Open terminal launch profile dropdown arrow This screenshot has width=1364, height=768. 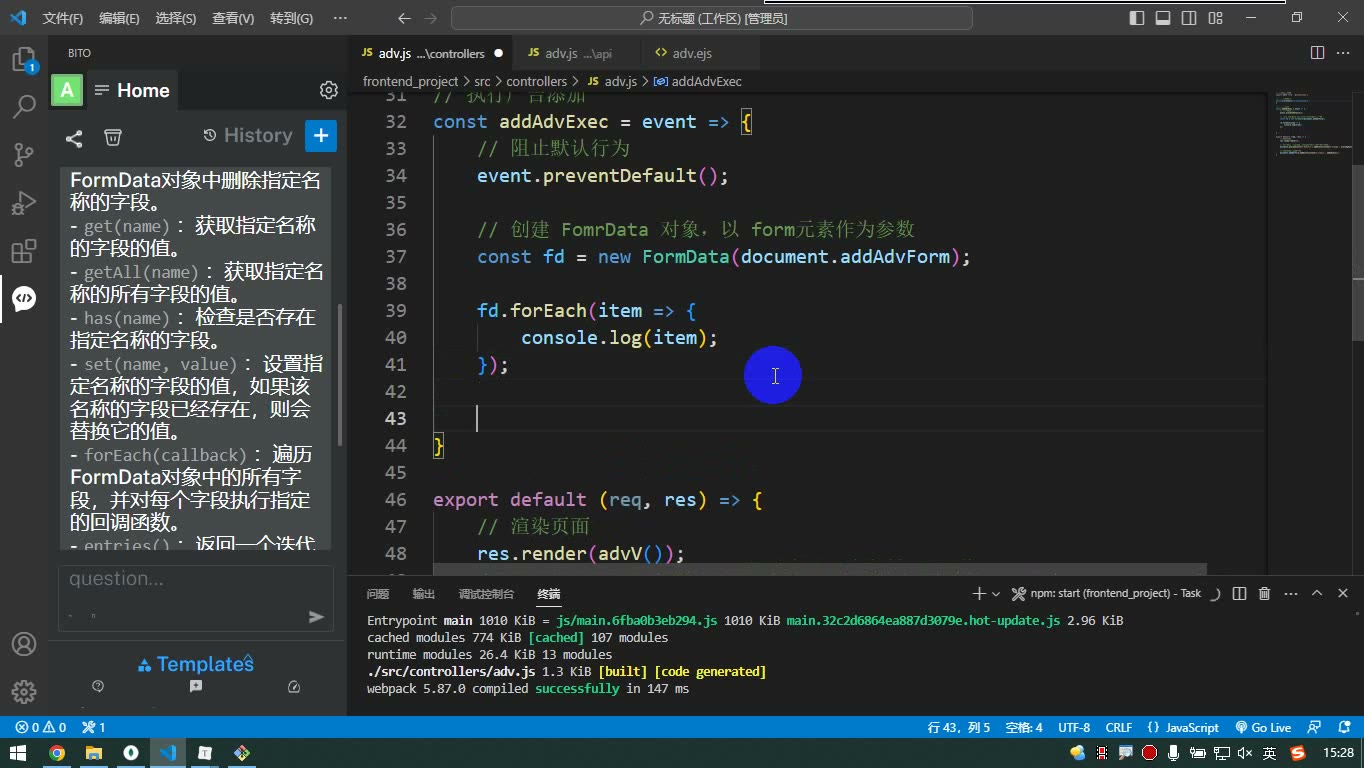[997, 593]
